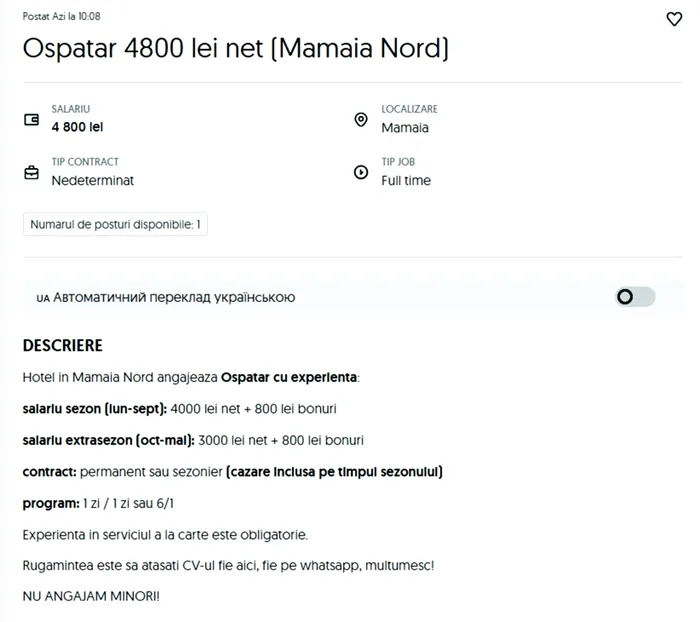Save listing with the heart favorite icon

coord(674,19)
